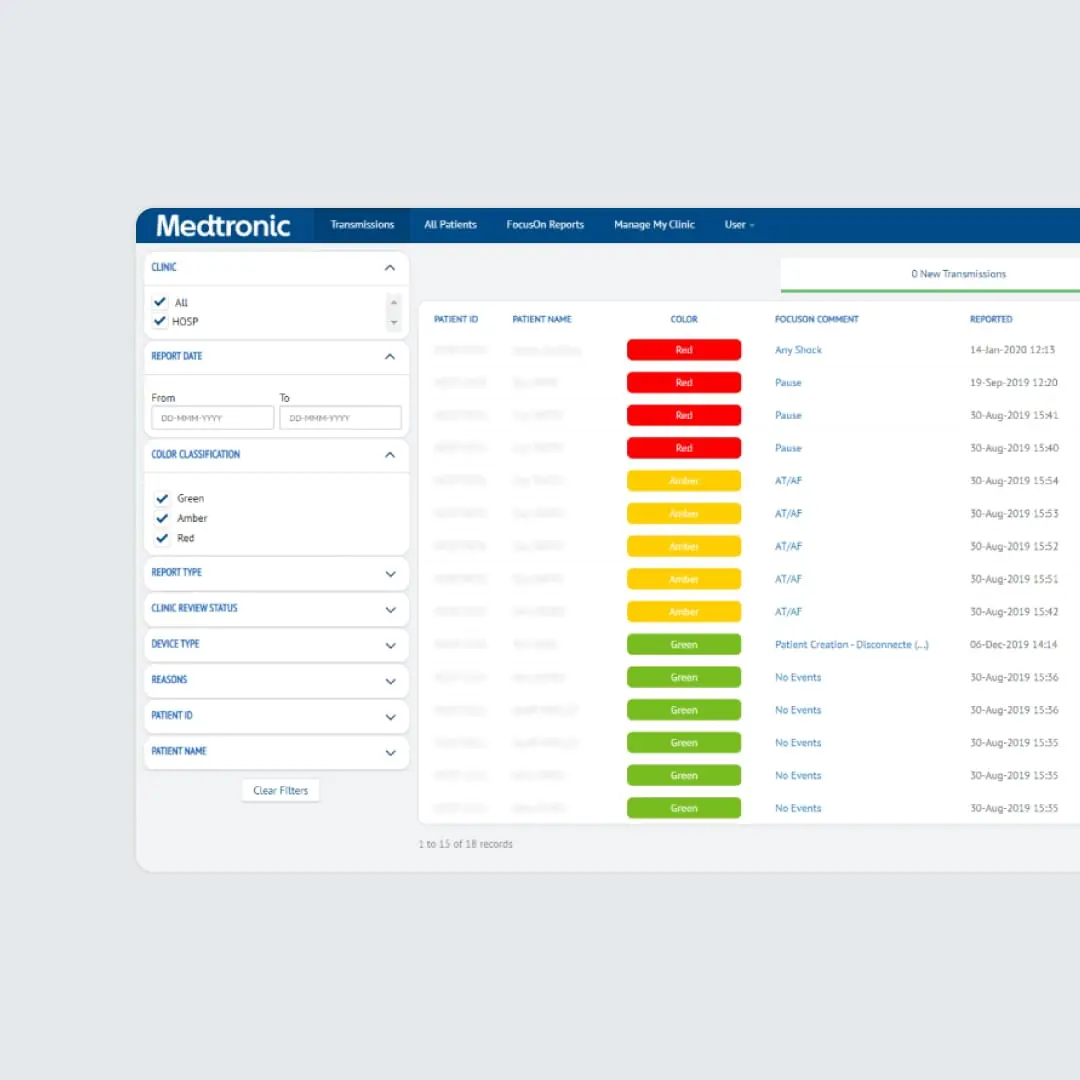Viewport: 1080px width, 1080px height.
Task: Click the Medtronic logo
Action: (222, 225)
